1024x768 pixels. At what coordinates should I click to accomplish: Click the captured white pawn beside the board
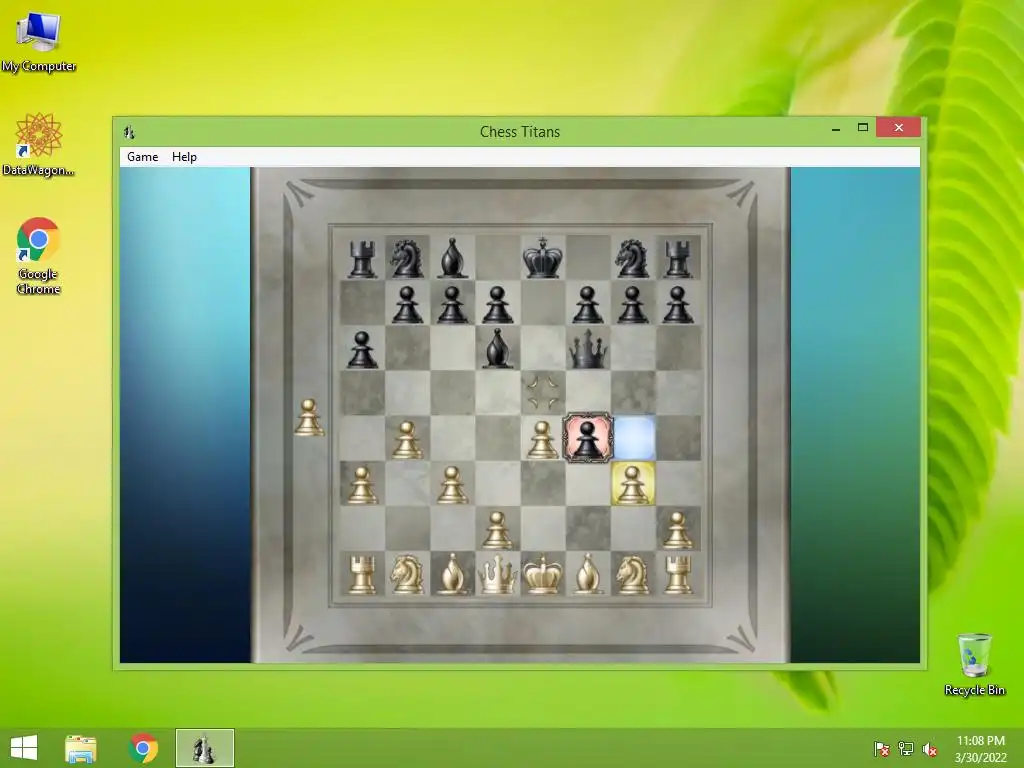[309, 417]
